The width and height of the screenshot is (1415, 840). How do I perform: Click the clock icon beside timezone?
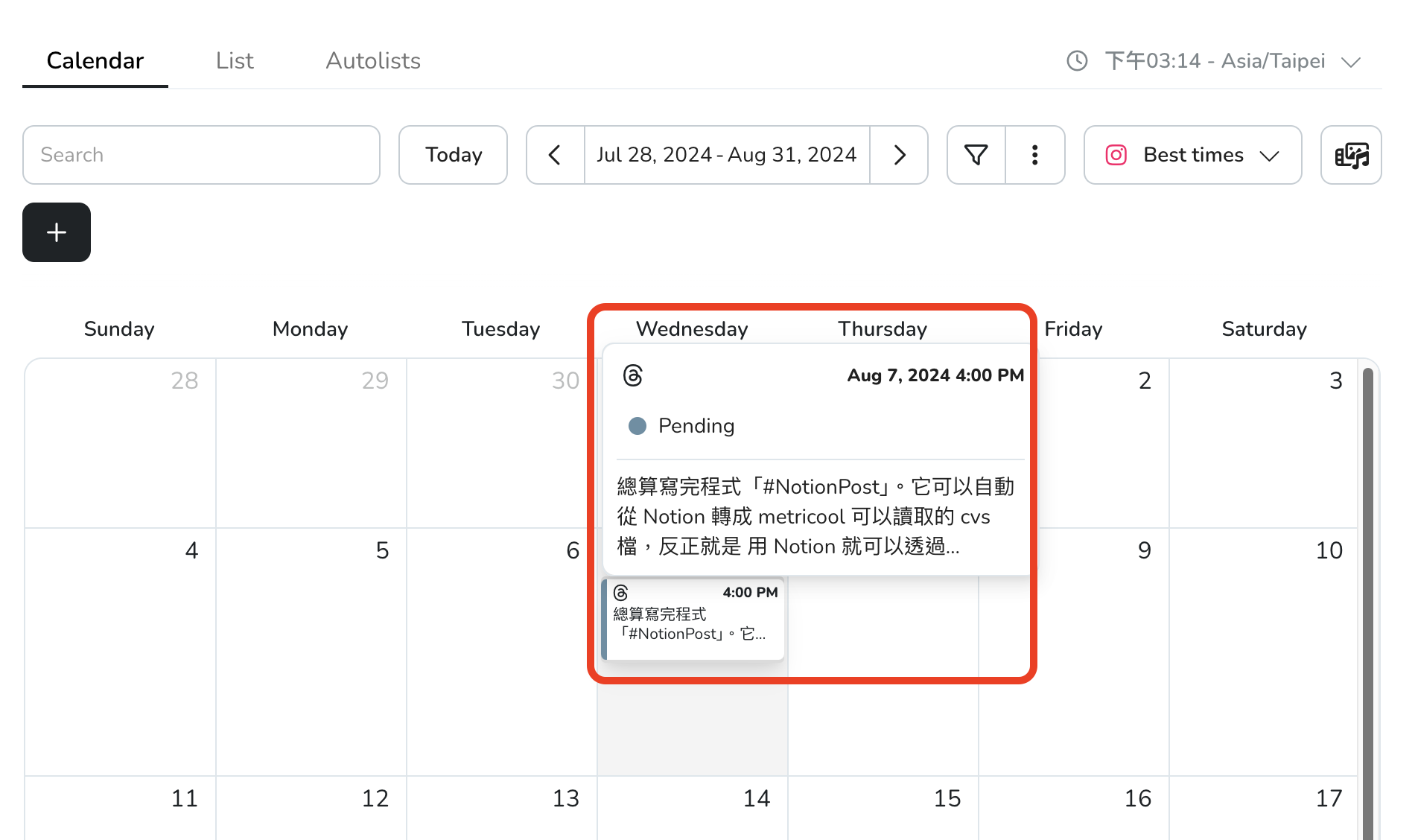(x=1077, y=61)
